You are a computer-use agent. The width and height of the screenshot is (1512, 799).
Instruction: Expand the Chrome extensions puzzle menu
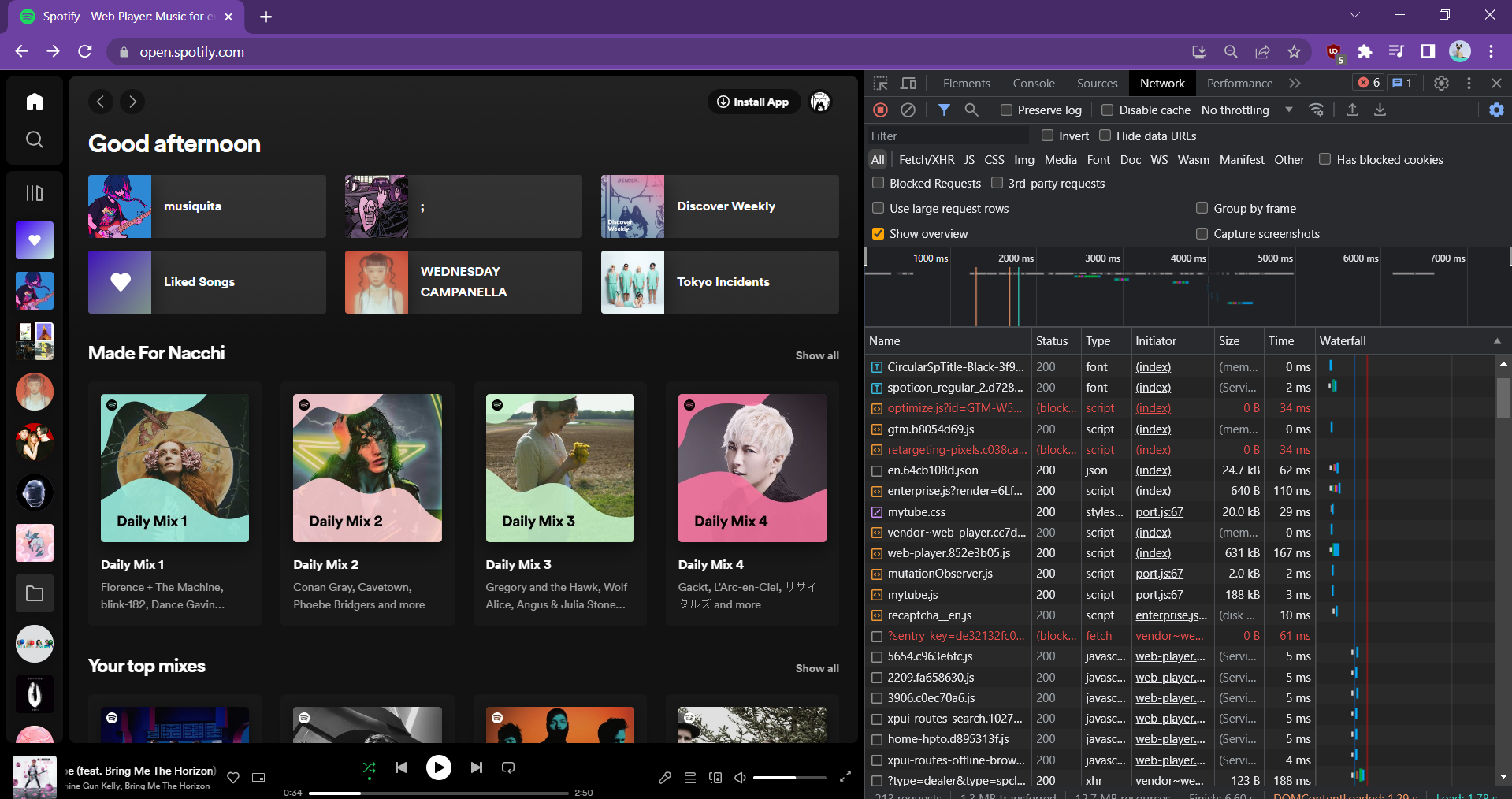(x=1365, y=52)
